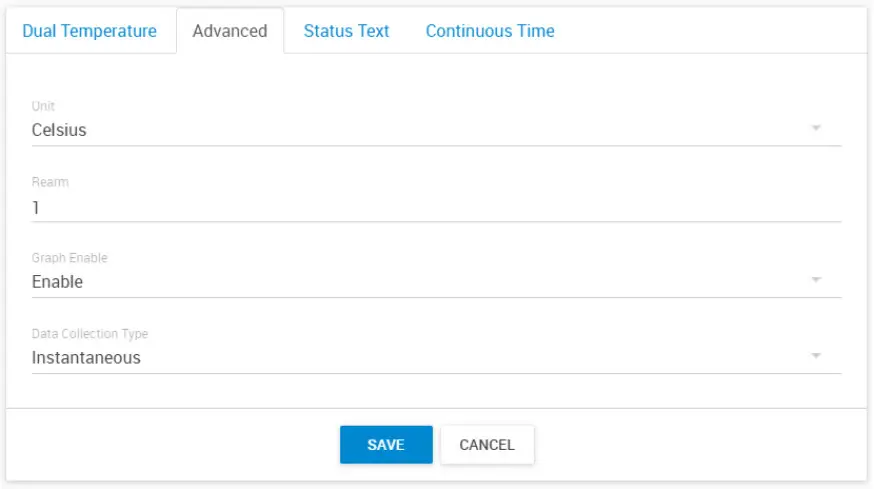Image resolution: width=874 pixels, height=489 pixels.
Task: Click the Unit field label
Action: [43, 106]
